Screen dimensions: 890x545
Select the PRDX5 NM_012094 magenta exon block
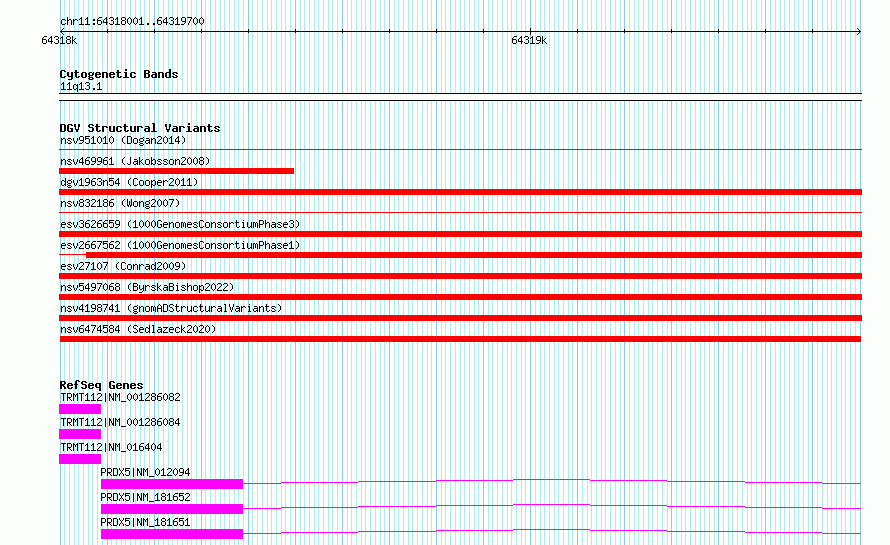[172, 484]
